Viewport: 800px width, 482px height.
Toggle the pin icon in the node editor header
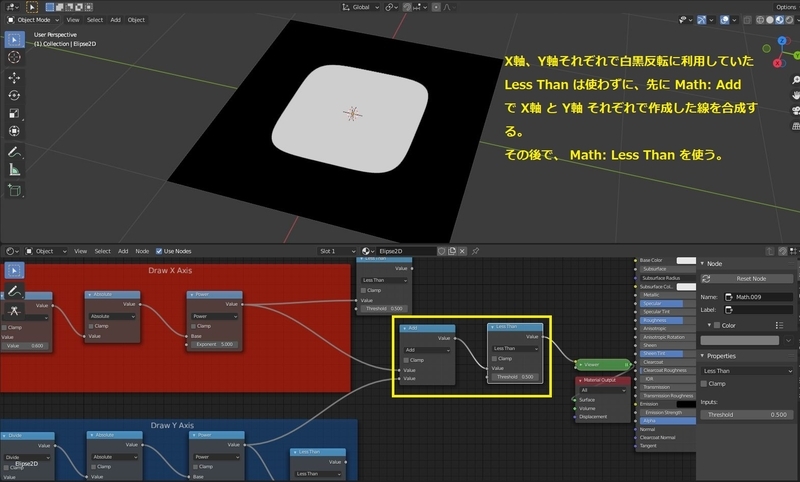[x=476, y=251]
